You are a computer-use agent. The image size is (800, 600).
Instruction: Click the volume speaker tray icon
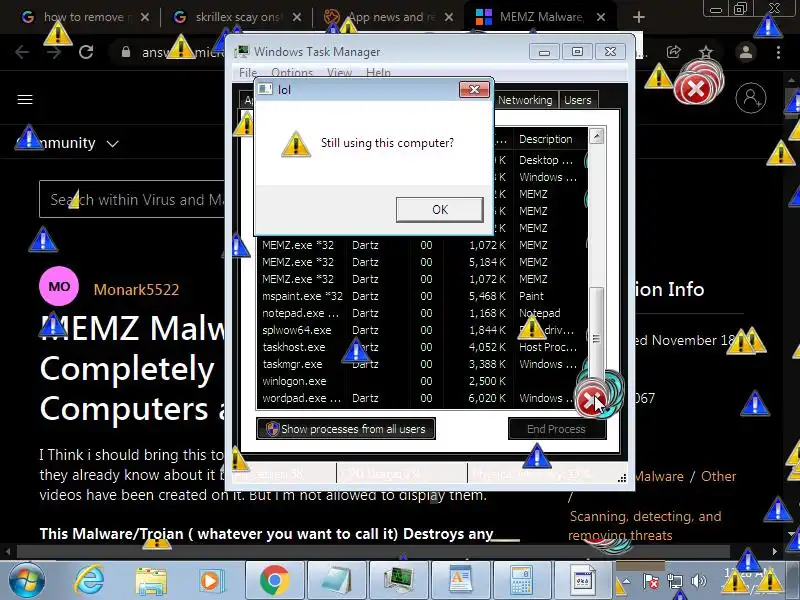698,581
